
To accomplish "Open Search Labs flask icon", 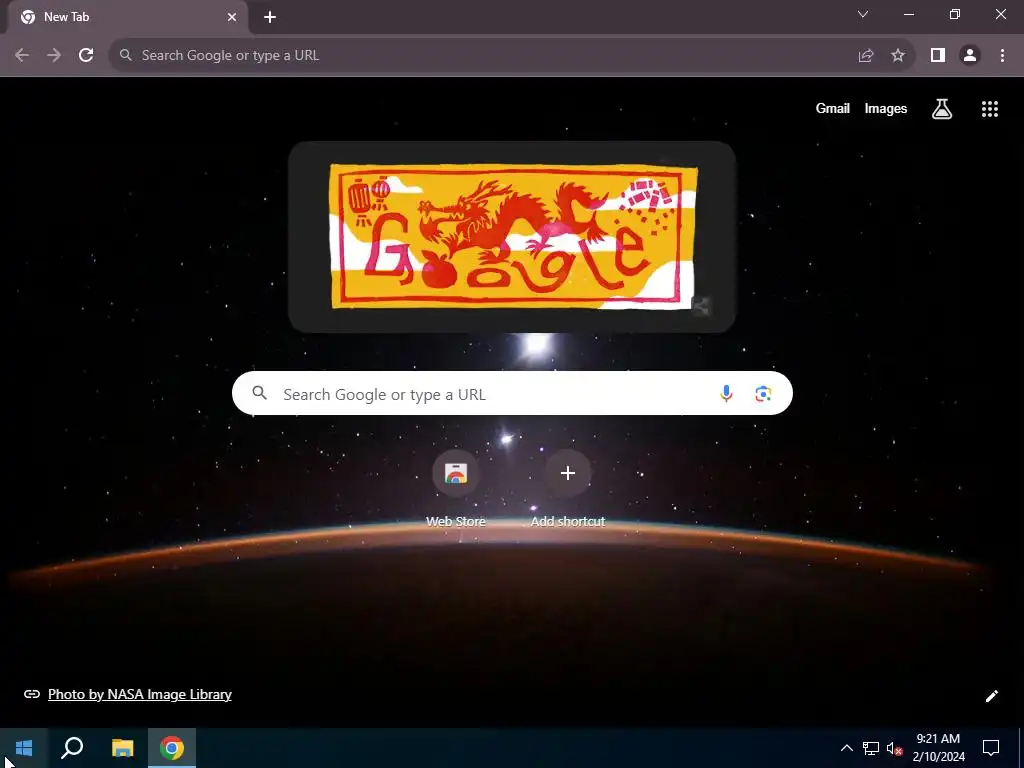I will tap(941, 109).
